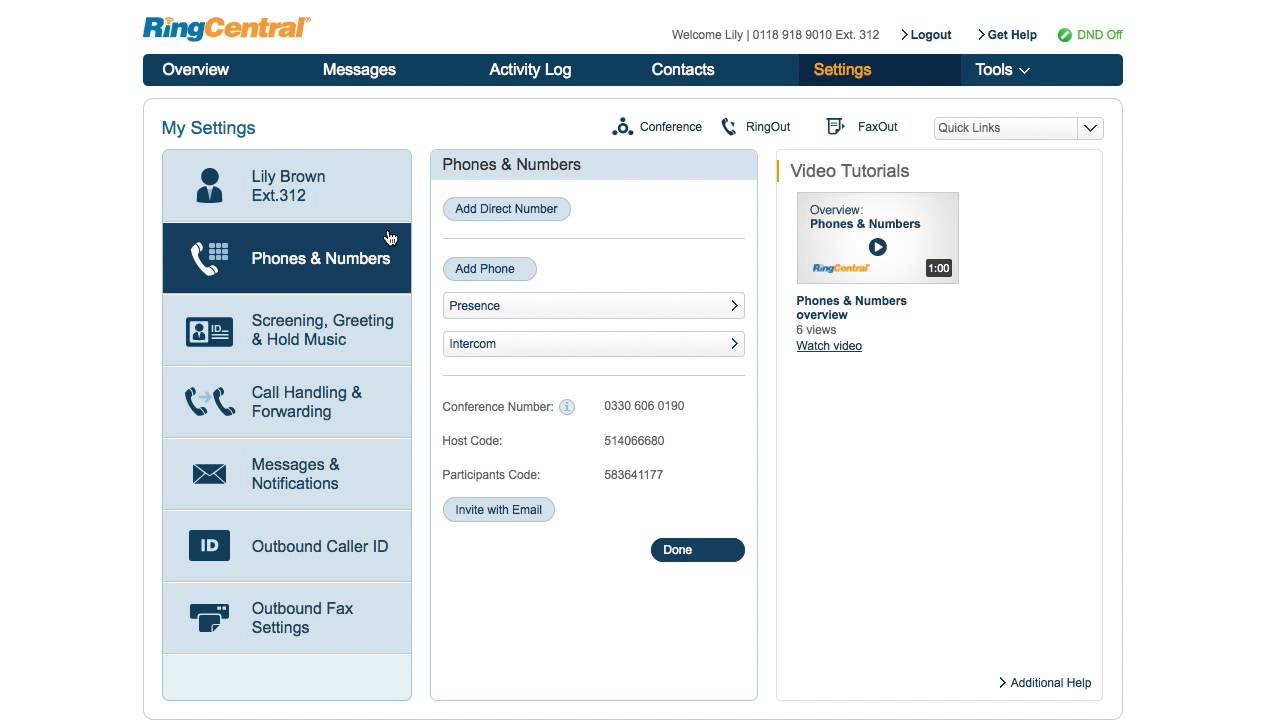Open the Messages tab

359,70
